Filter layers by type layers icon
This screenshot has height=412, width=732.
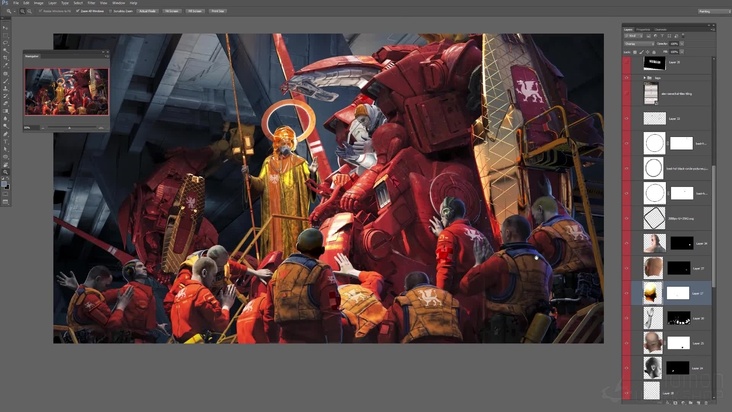coord(662,36)
